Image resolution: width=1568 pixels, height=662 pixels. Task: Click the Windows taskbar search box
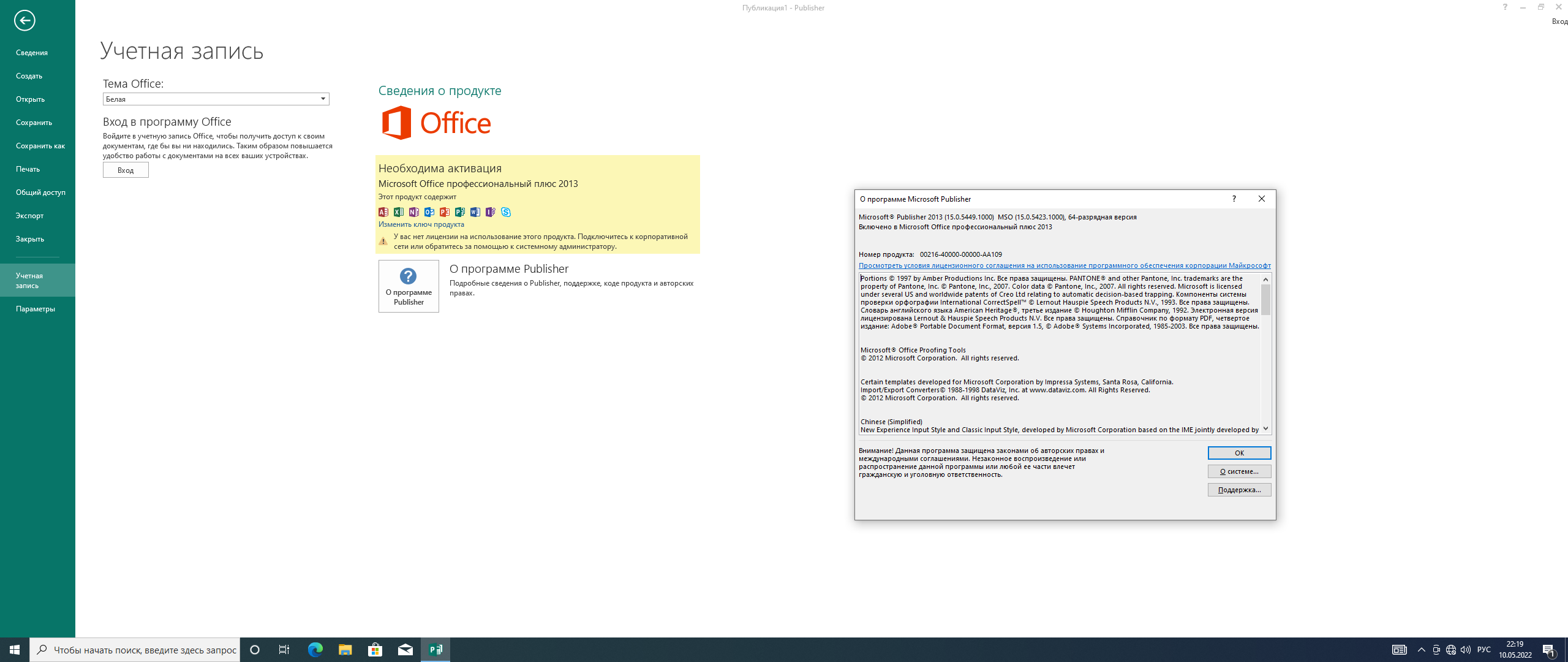(x=135, y=650)
